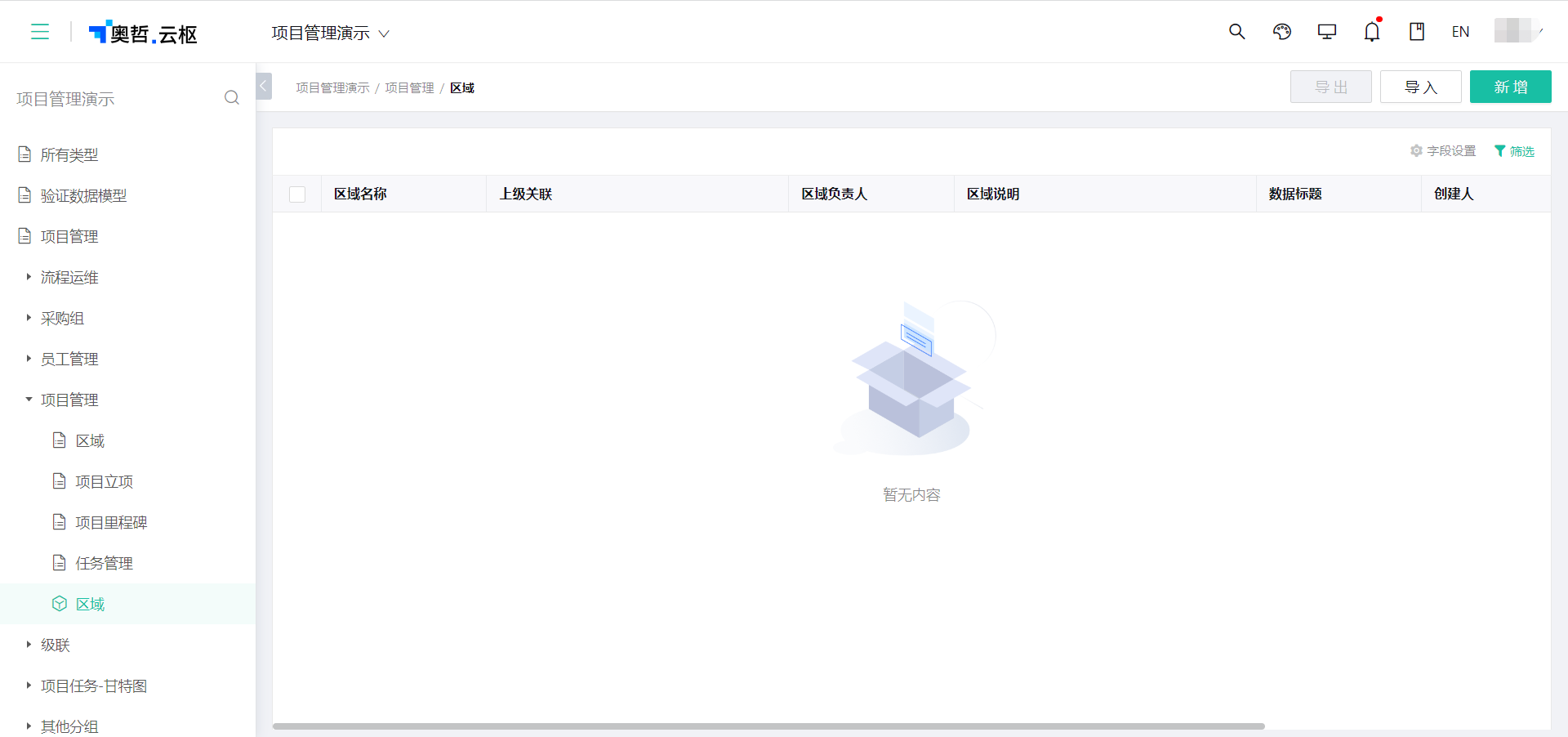Click the sidebar search icon

232,98
